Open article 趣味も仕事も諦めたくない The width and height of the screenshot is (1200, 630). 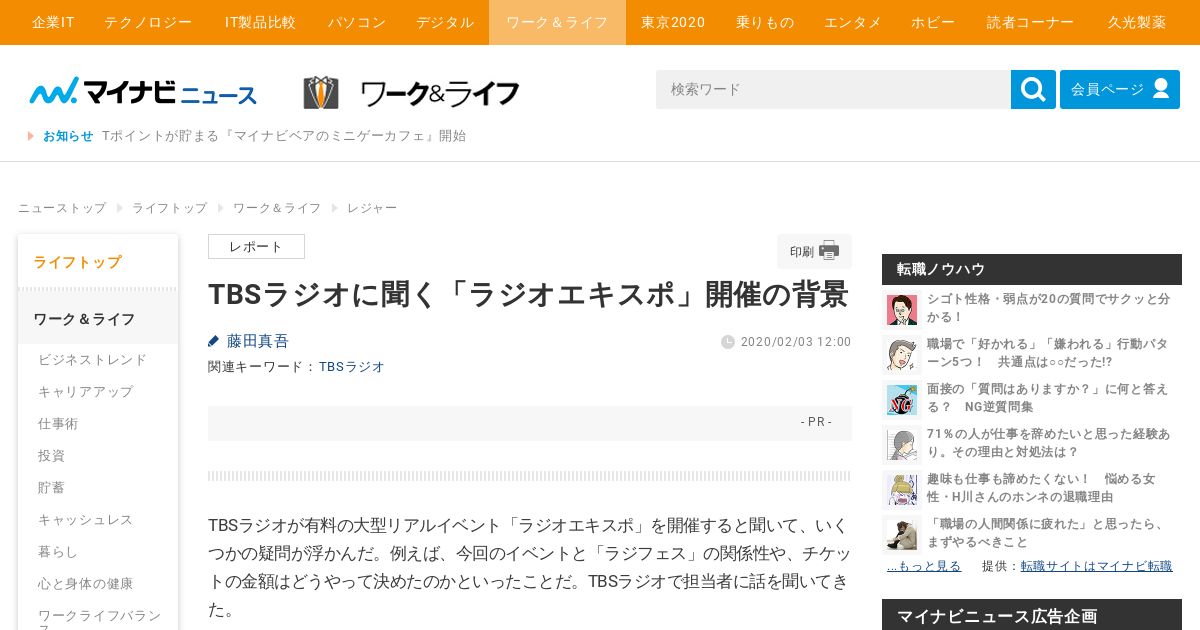pyautogui.click(x=1041, y=488)
